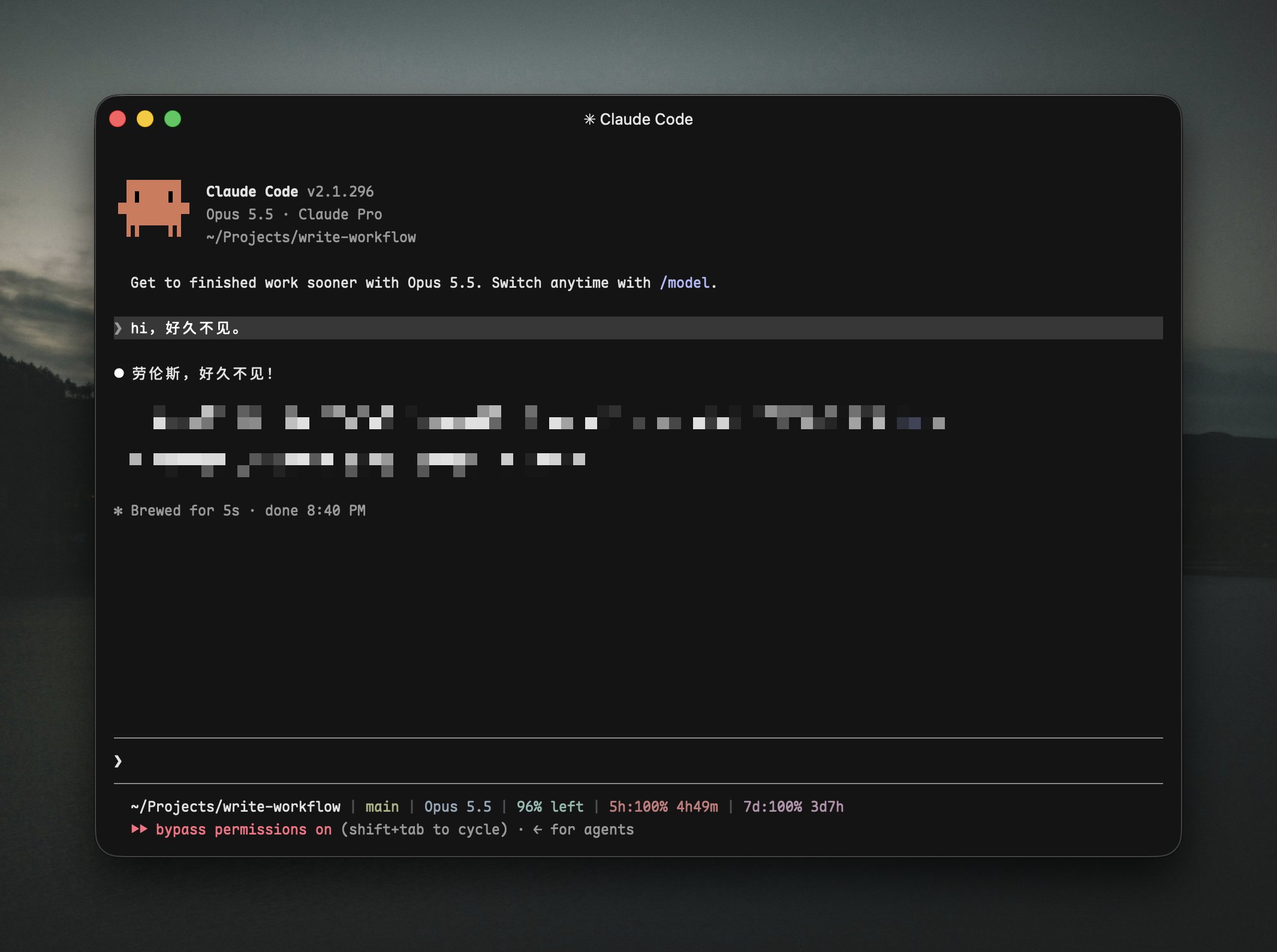Click the chevron before the hi message
The height and width of the screenshot is (952, 1277).
coord(118,328)
